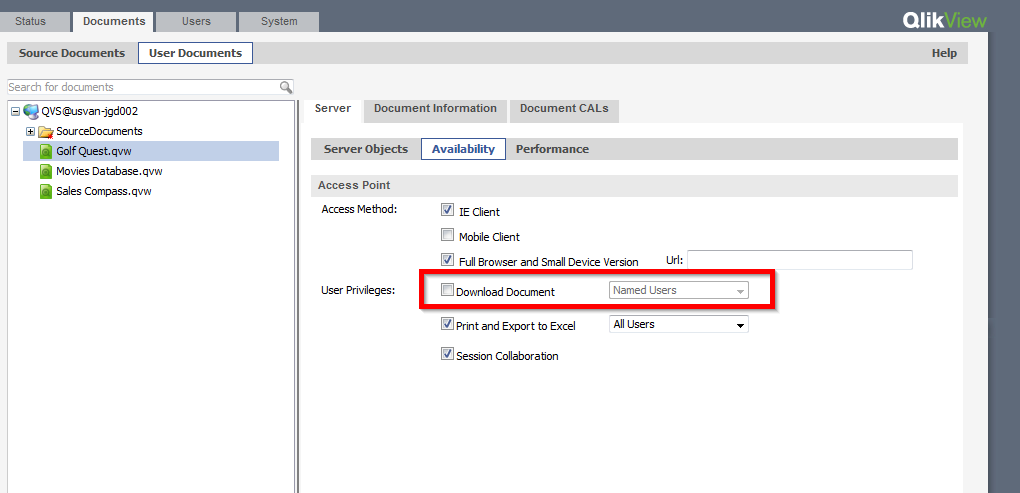Open the Named Users dropdown

click(x=678, y=290)
